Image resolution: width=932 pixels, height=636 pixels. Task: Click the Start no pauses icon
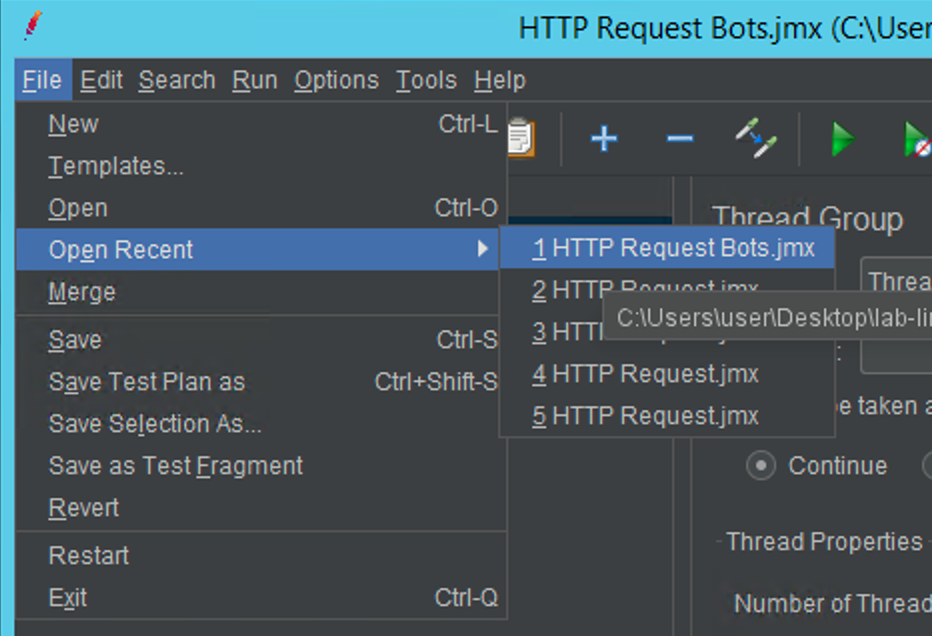click(x=917, y=139)
